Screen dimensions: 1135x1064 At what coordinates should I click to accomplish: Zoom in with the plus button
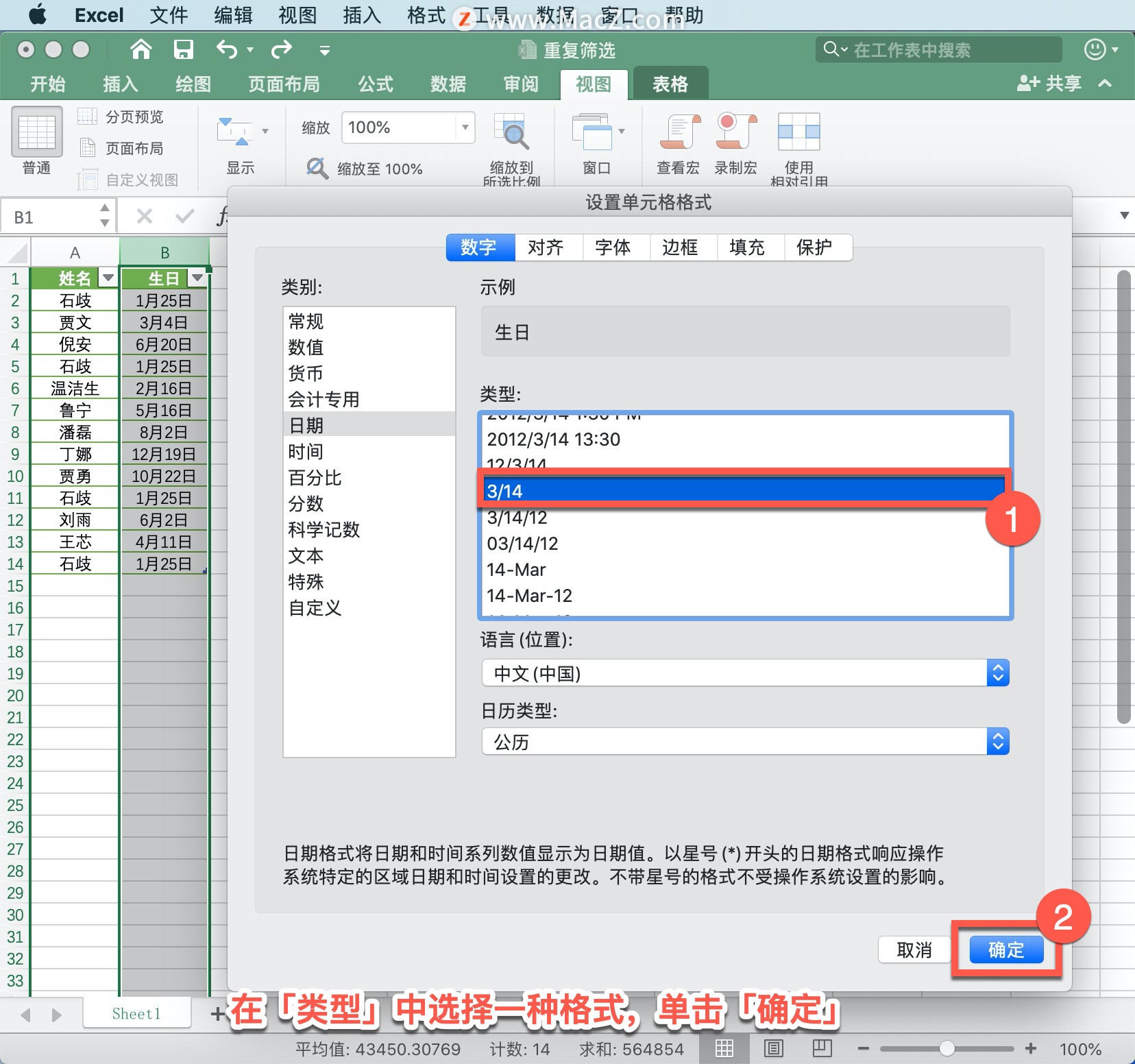[1030, 1048]
